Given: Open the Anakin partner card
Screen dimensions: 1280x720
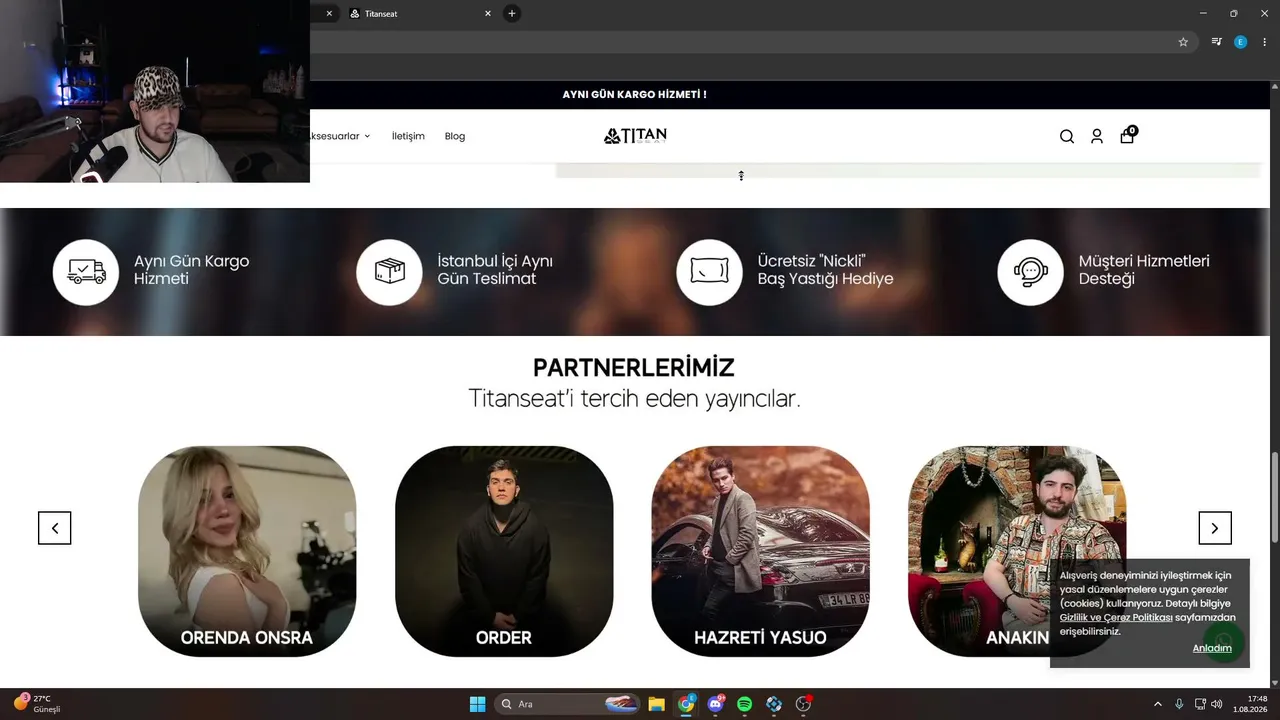Looking at the screenshot, I should coord(1017,551).
